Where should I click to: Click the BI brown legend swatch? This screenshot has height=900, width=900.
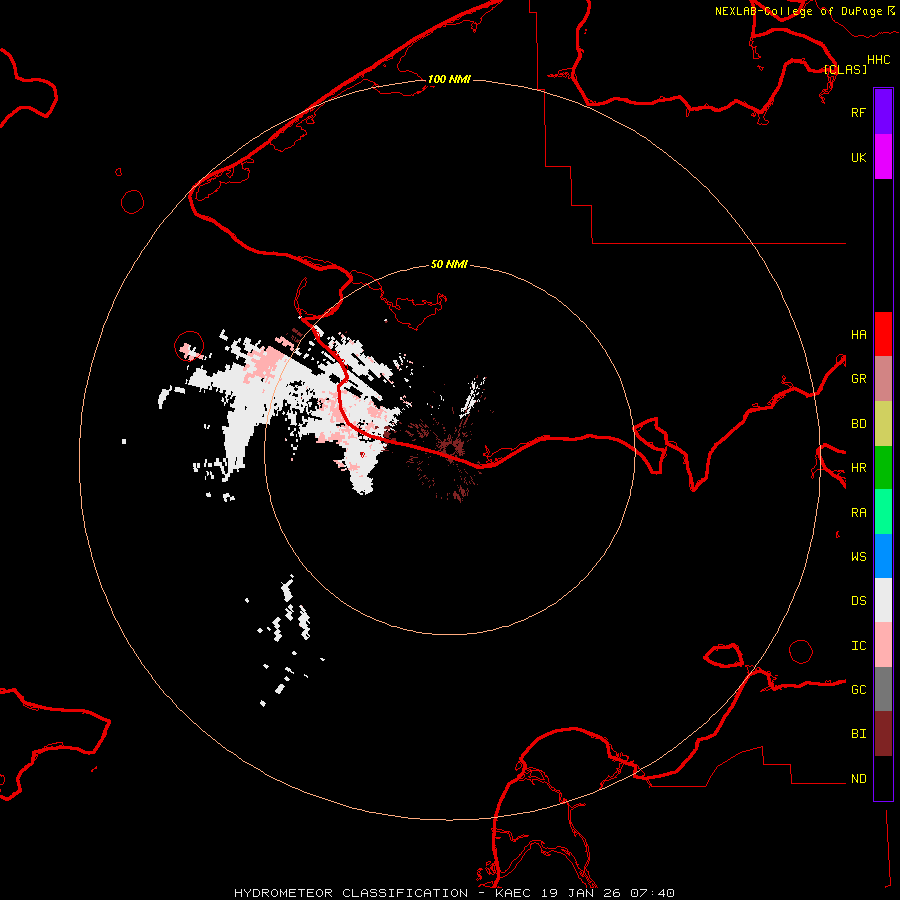[883, 734]
